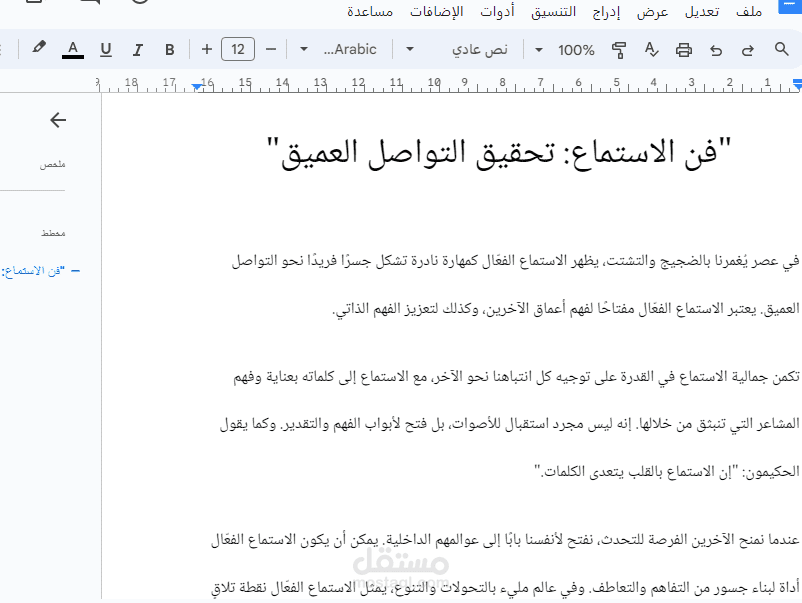Select the paint format roller icon
Image resolution: width=802 pixels, height=603 pixels.
[x=619, y=50]
